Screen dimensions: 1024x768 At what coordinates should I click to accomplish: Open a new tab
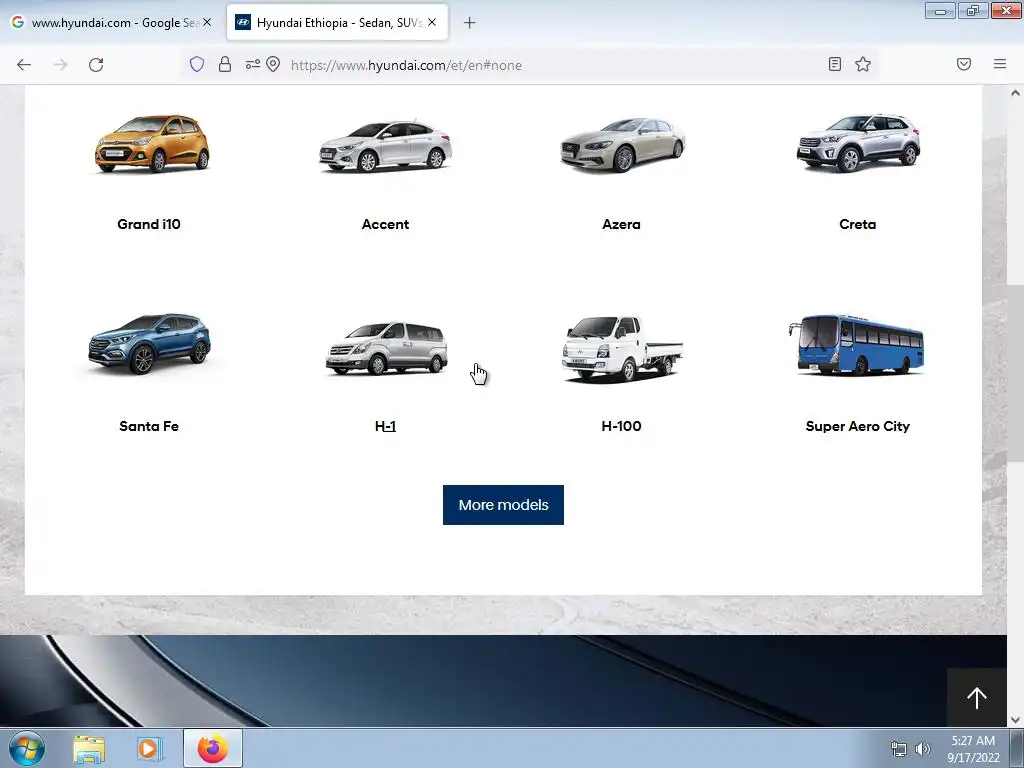click(x=470, y=23)
